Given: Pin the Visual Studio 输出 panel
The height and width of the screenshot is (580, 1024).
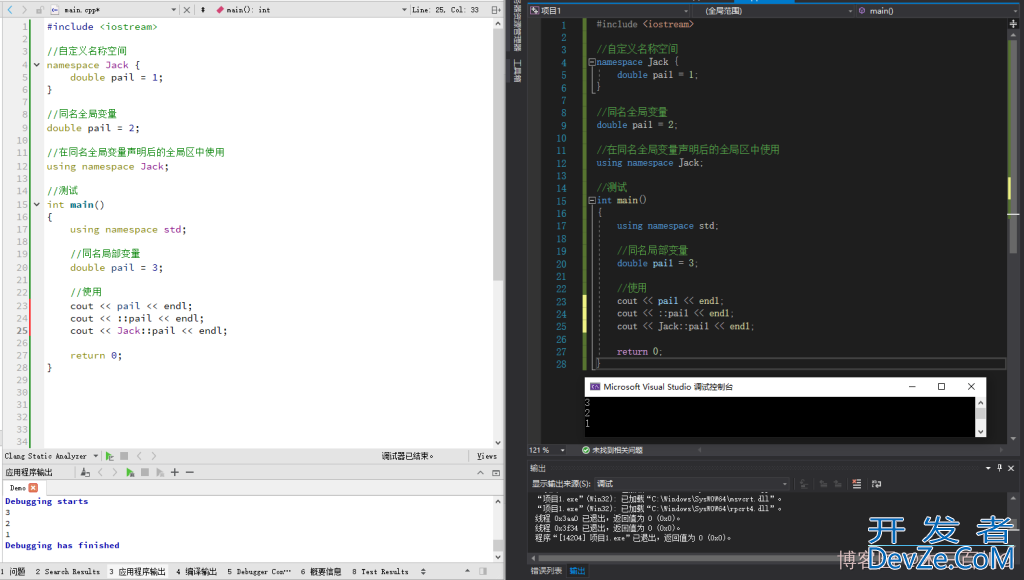Looking at the screenshot, I should (x=999, y=468).
